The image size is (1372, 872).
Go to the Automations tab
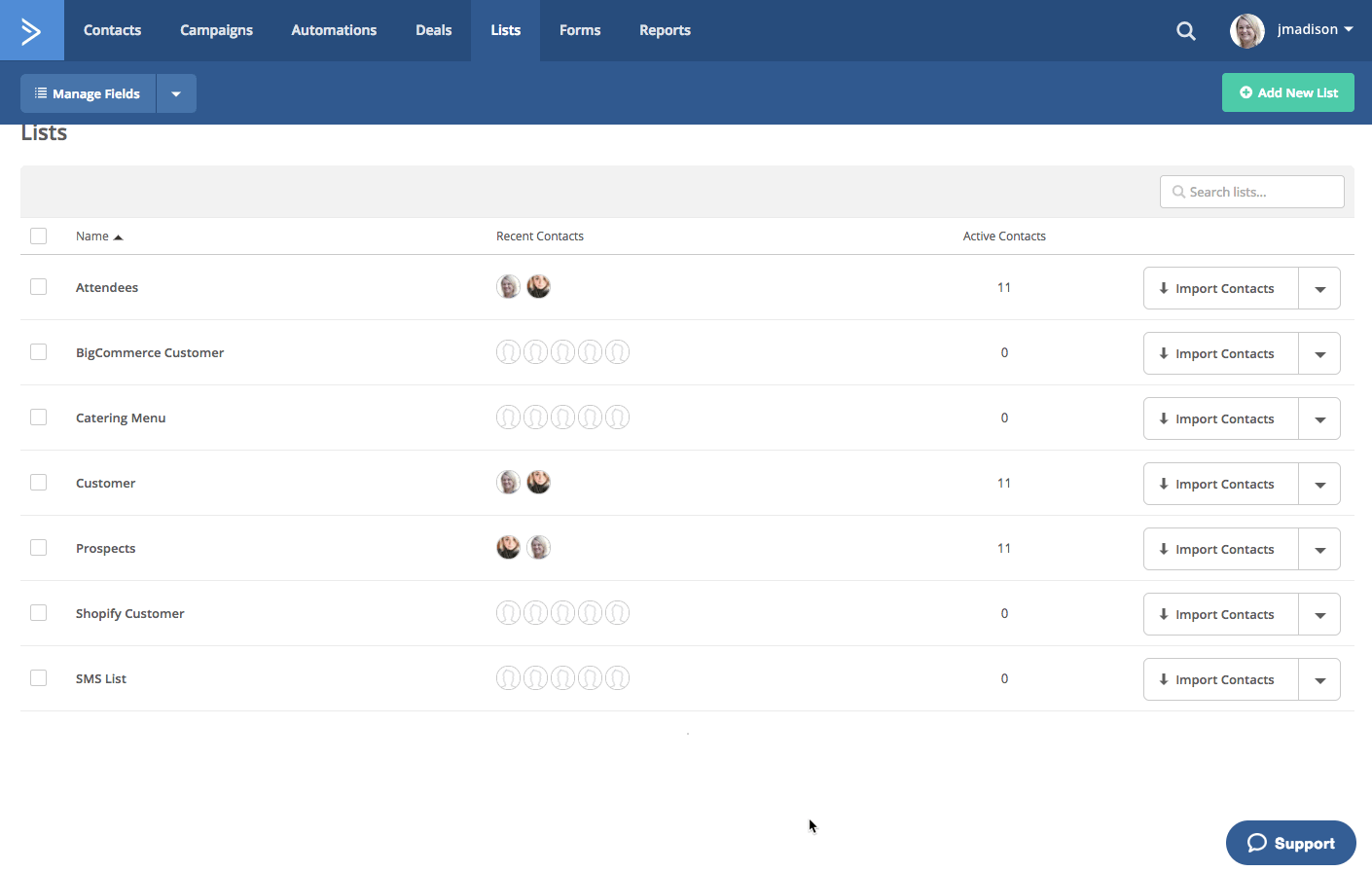point(334,30)
